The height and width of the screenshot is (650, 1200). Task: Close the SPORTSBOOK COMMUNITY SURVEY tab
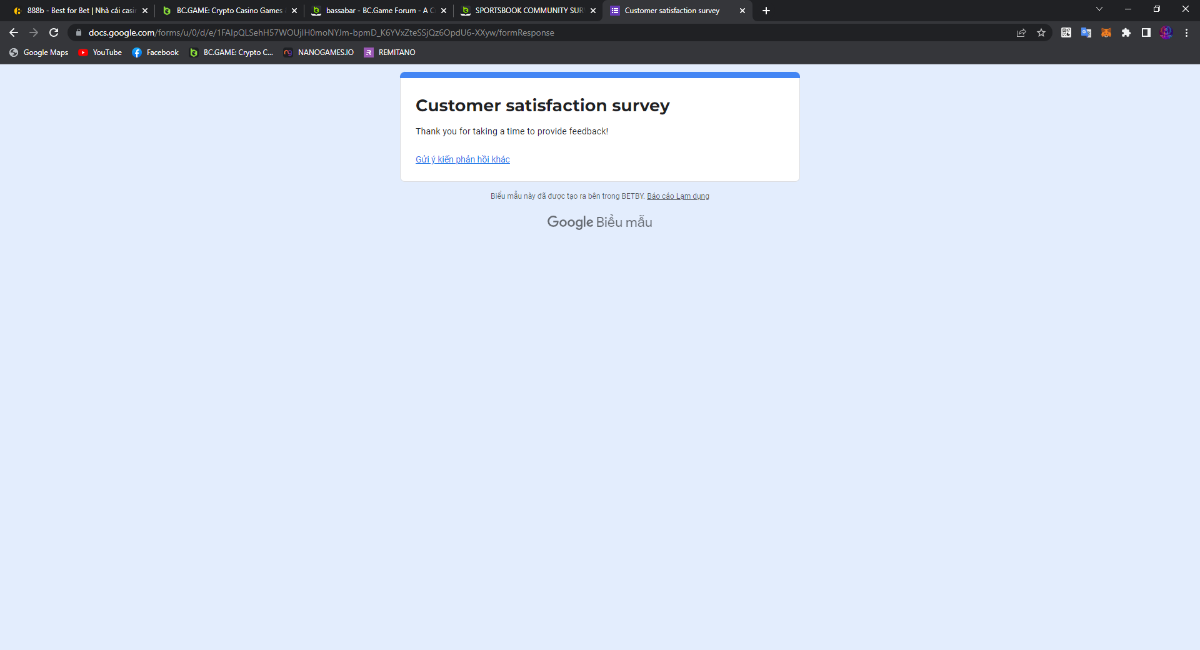(593, 10)
